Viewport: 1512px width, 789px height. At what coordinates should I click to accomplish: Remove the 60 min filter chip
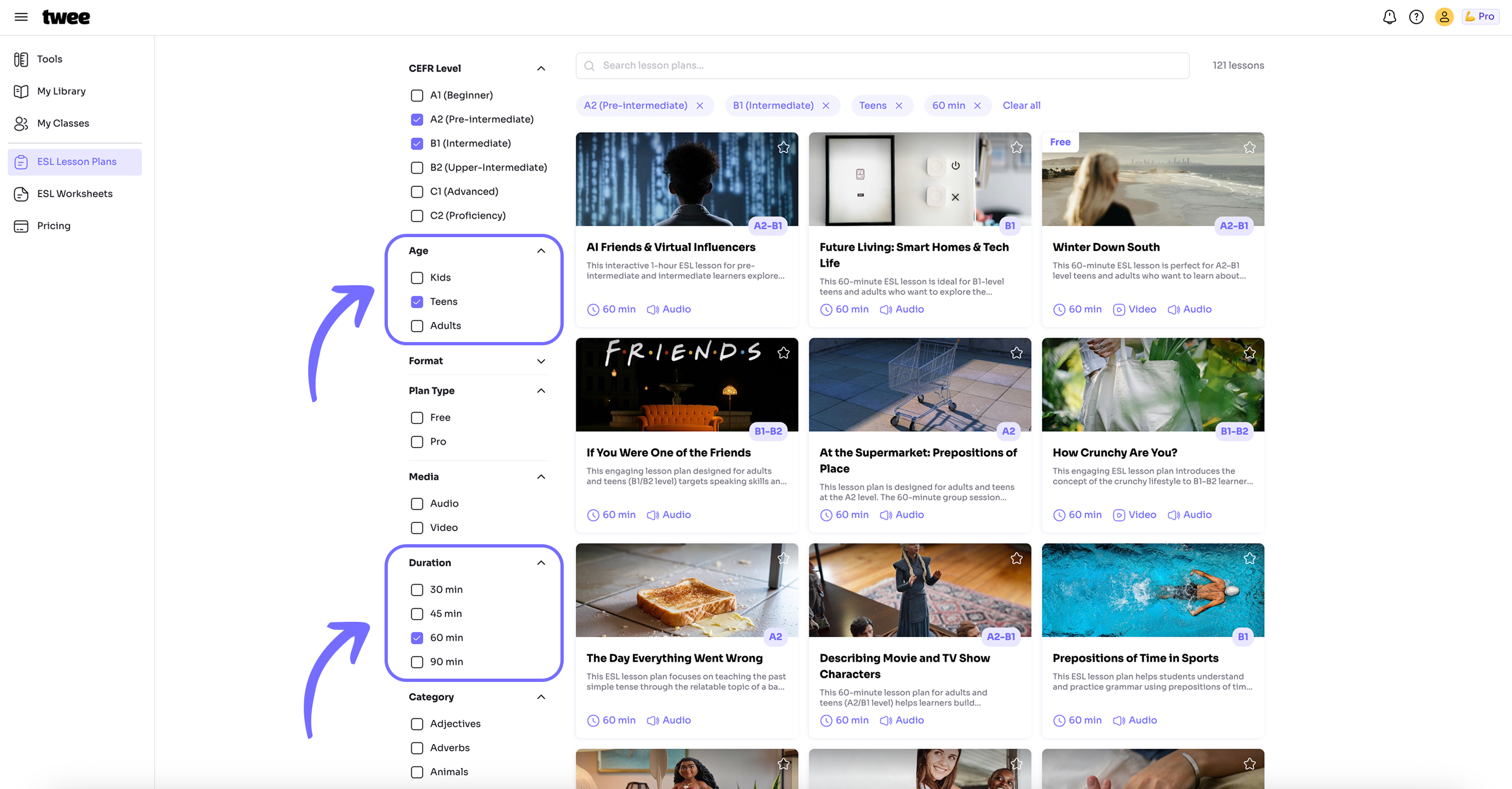pos(977,105)
